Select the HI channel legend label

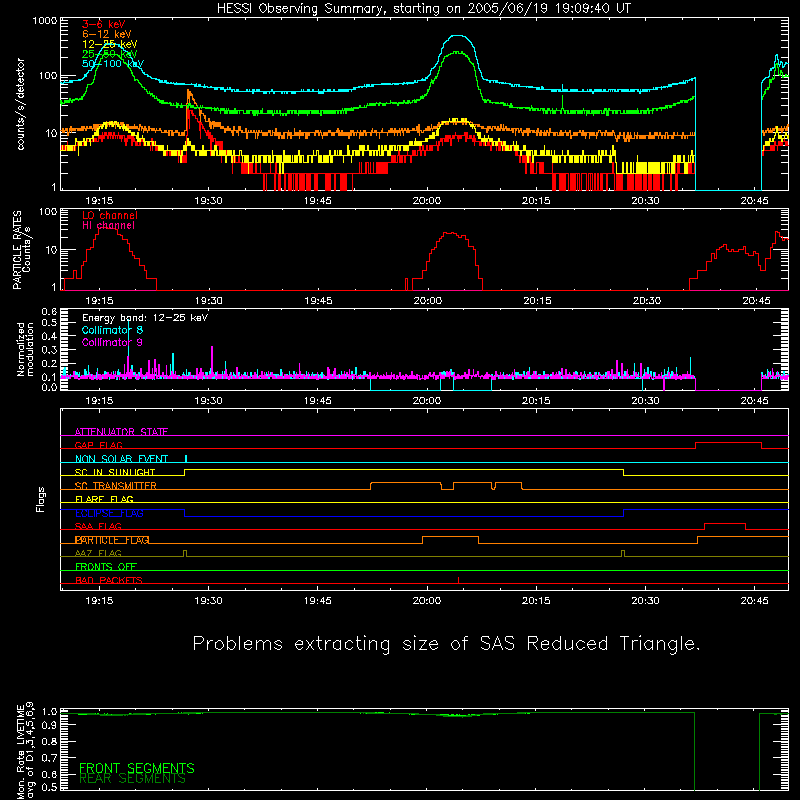[x=108, y=226]
